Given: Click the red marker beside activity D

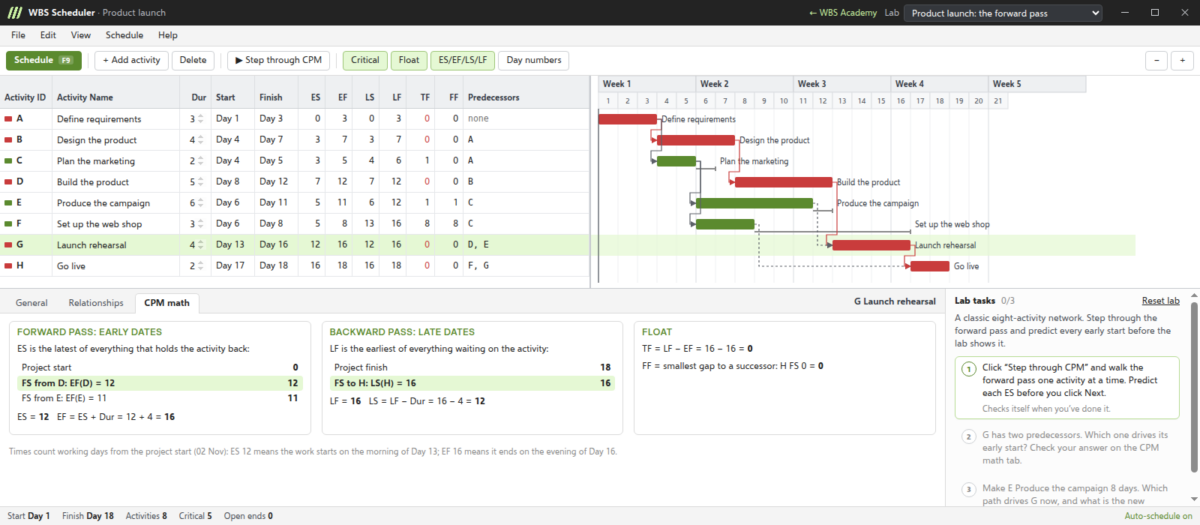Looking at the screenshot, I should point(9,182).
